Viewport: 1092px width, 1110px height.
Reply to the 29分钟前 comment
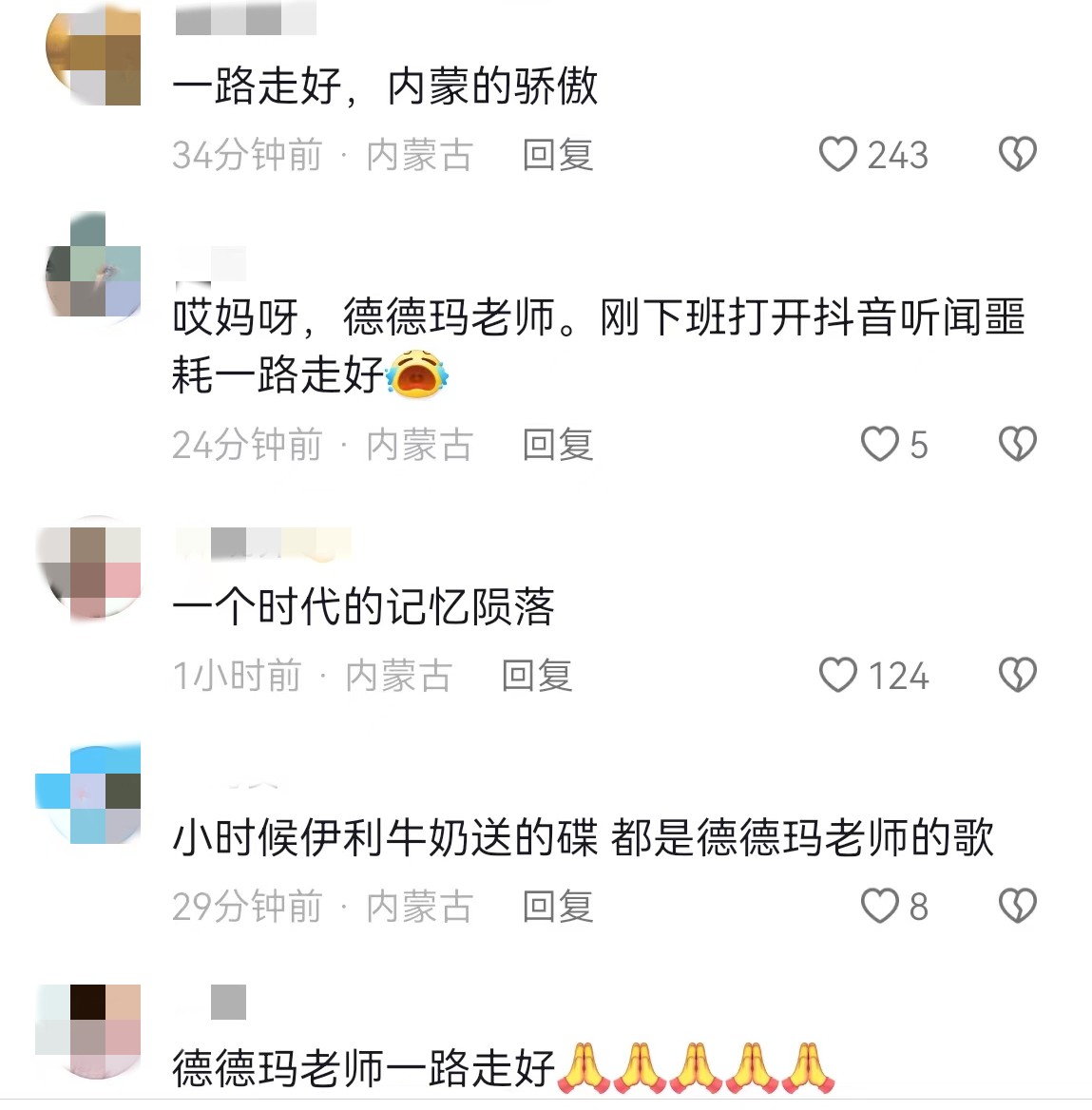pos(557,907)
